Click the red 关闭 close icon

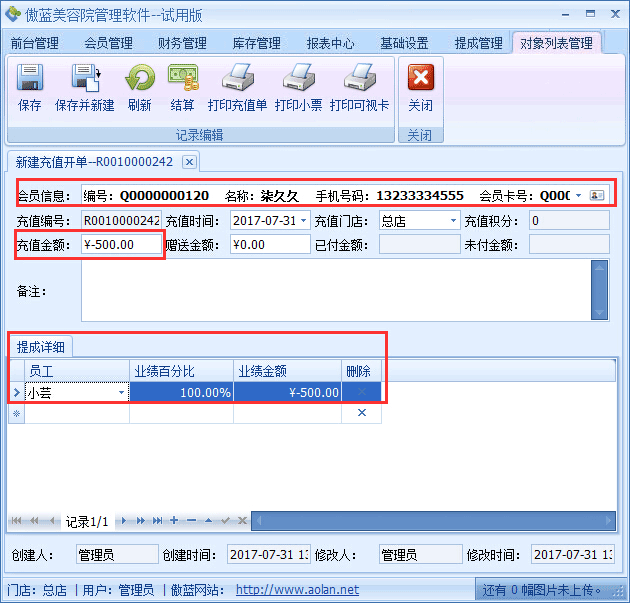[x=421, y=77]
